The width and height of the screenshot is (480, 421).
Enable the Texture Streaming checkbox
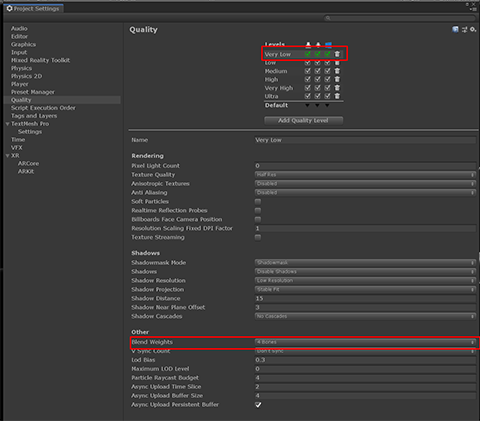pyautogui.click(x=258, y=237)
